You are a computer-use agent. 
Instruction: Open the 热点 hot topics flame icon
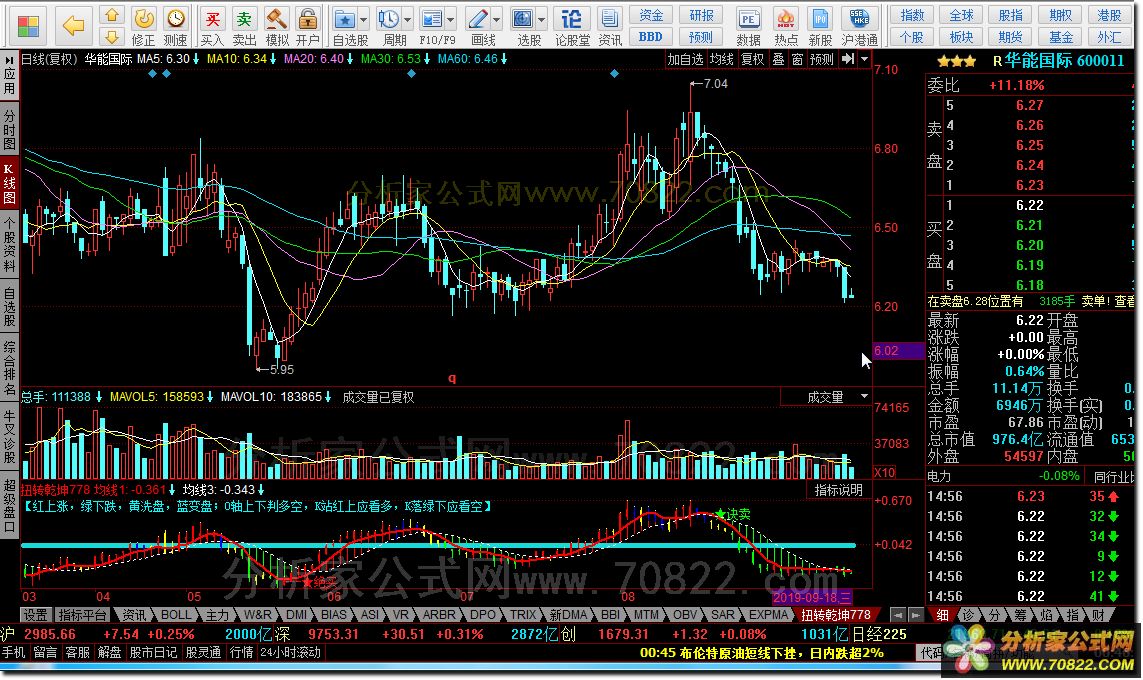tap(785, 26)
